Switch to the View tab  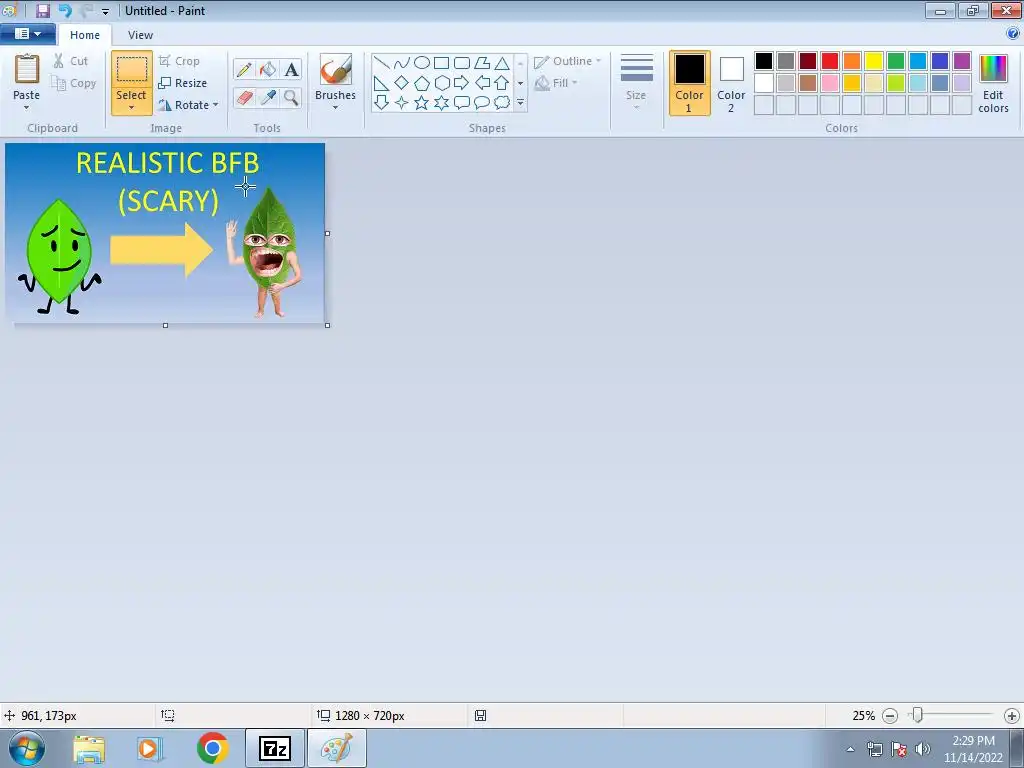point(140,35)
